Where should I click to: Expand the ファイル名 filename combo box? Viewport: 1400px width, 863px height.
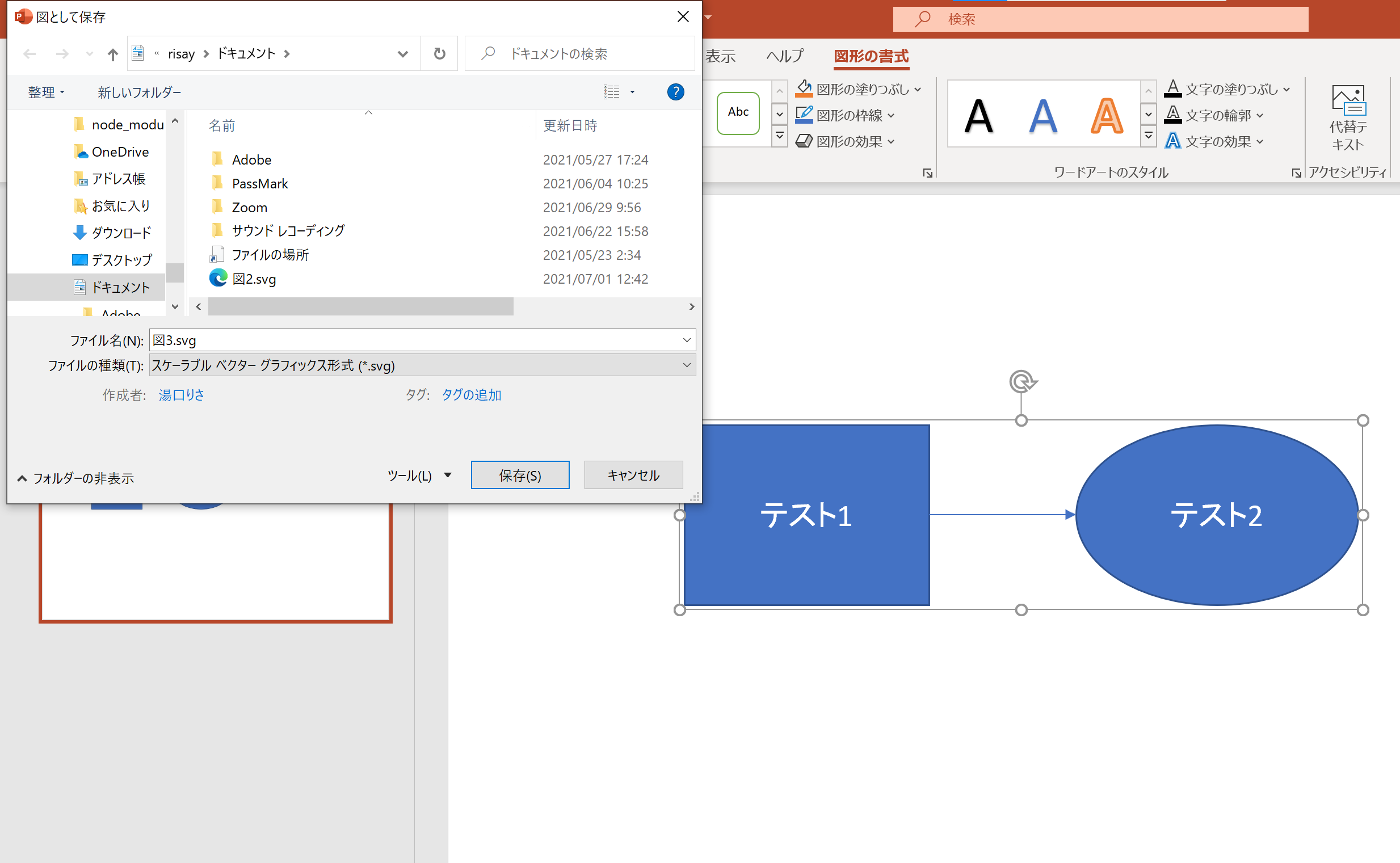click(687, 340)
